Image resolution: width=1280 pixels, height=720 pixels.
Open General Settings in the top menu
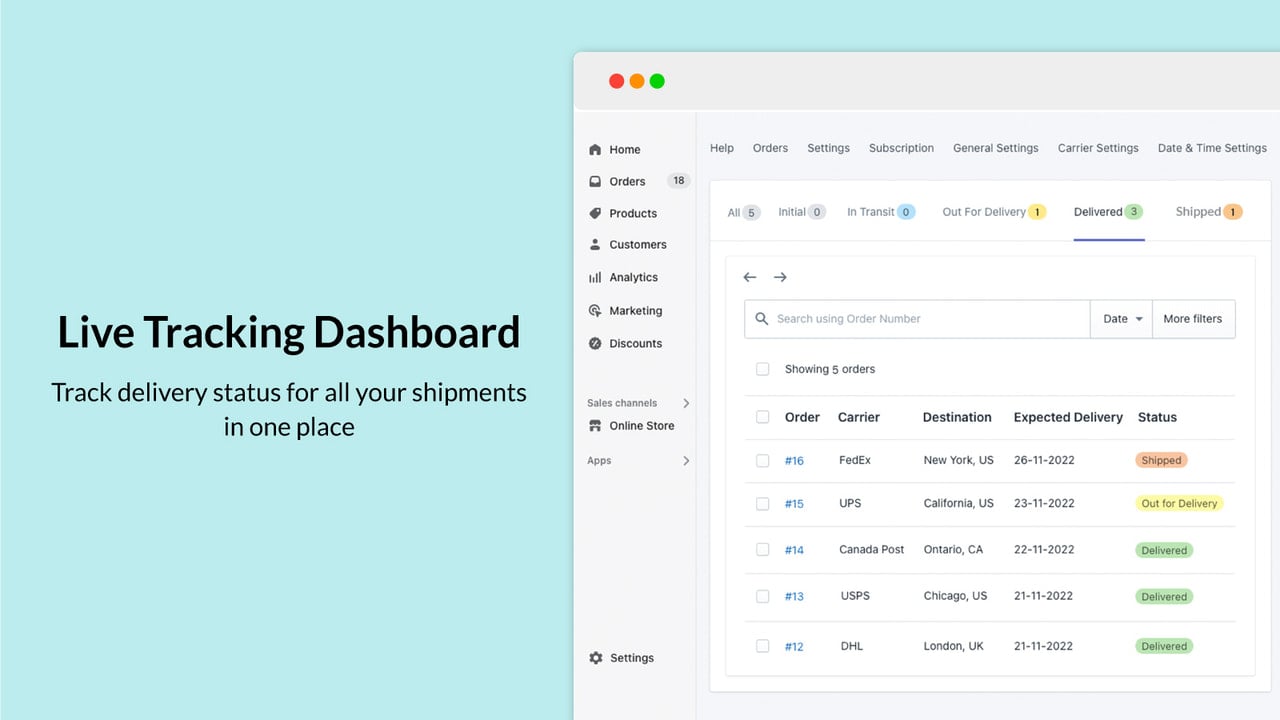point(995,148)
